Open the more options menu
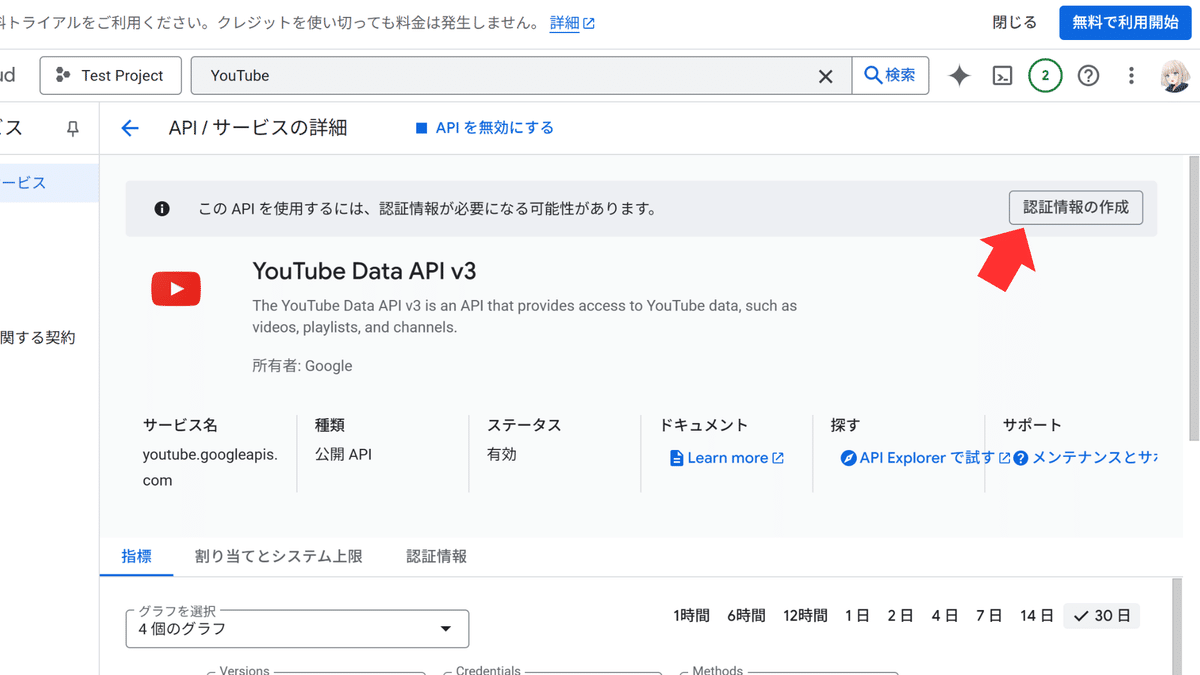The image size is (1200, 675). tap(1131, 75)
